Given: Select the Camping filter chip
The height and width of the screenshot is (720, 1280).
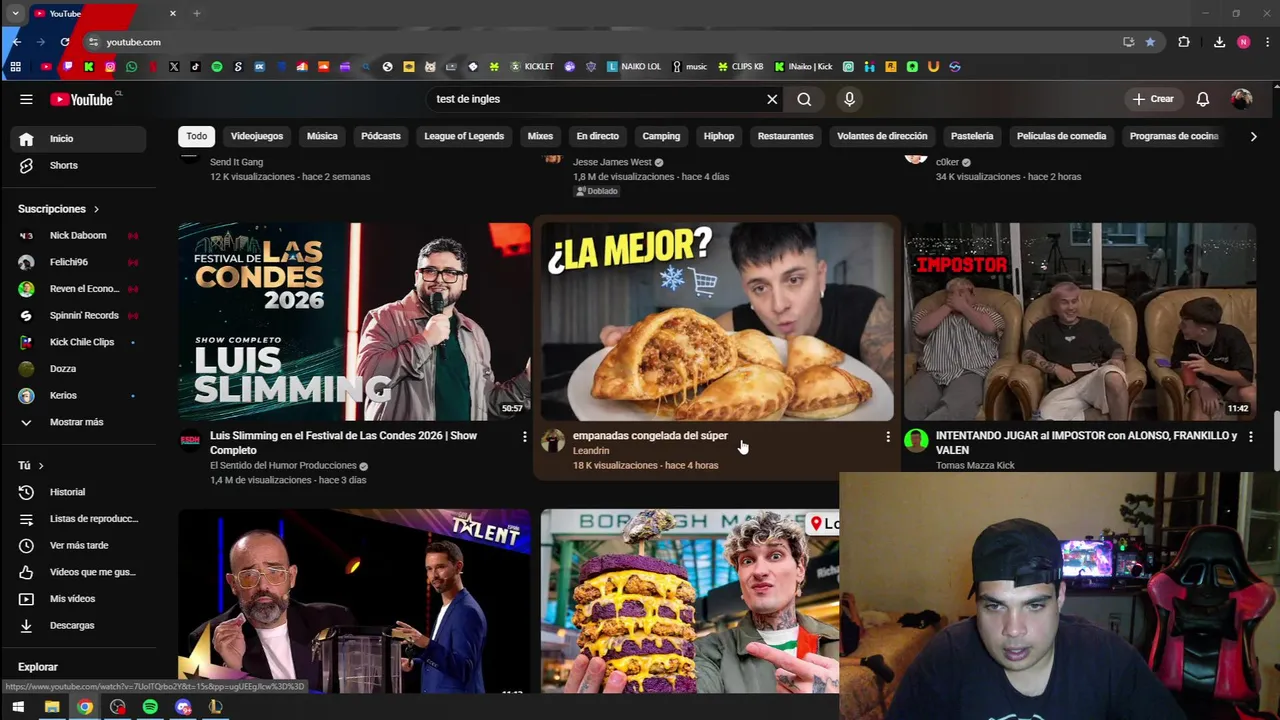Looking at the screenshot, I should coord(661,136).
